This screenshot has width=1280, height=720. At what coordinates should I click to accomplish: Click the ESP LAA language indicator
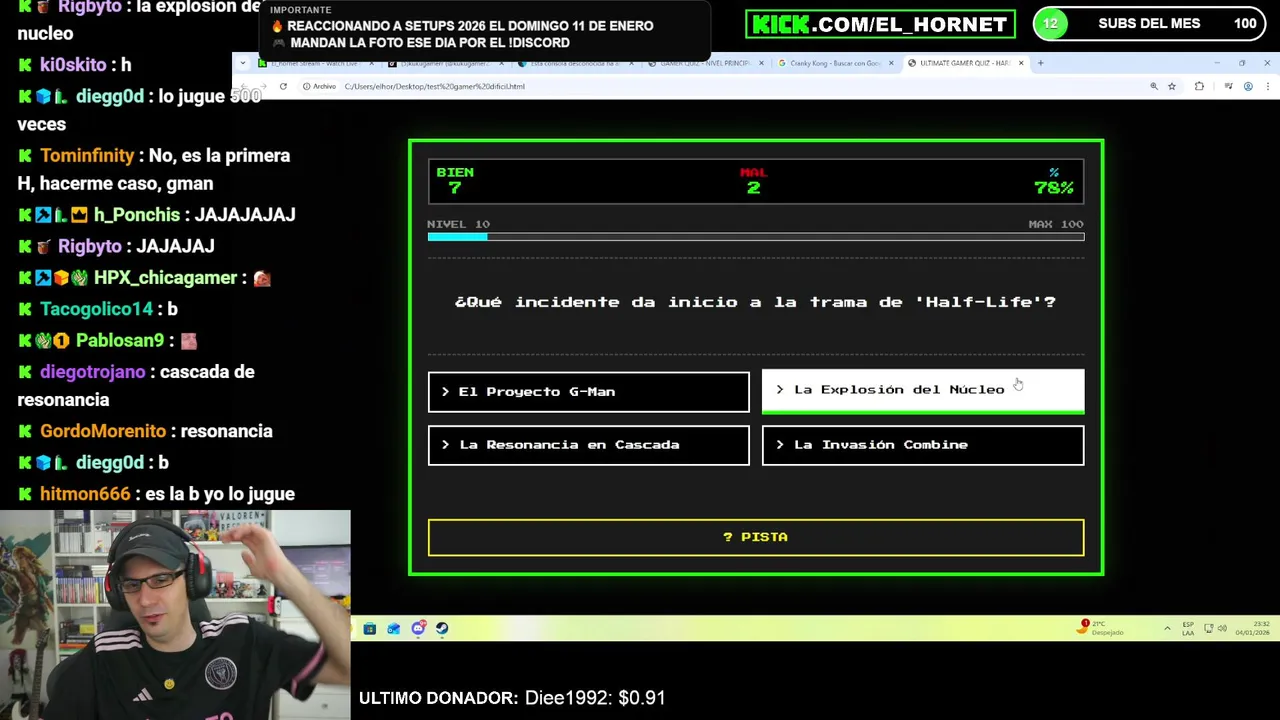[x=1188, y=628]
